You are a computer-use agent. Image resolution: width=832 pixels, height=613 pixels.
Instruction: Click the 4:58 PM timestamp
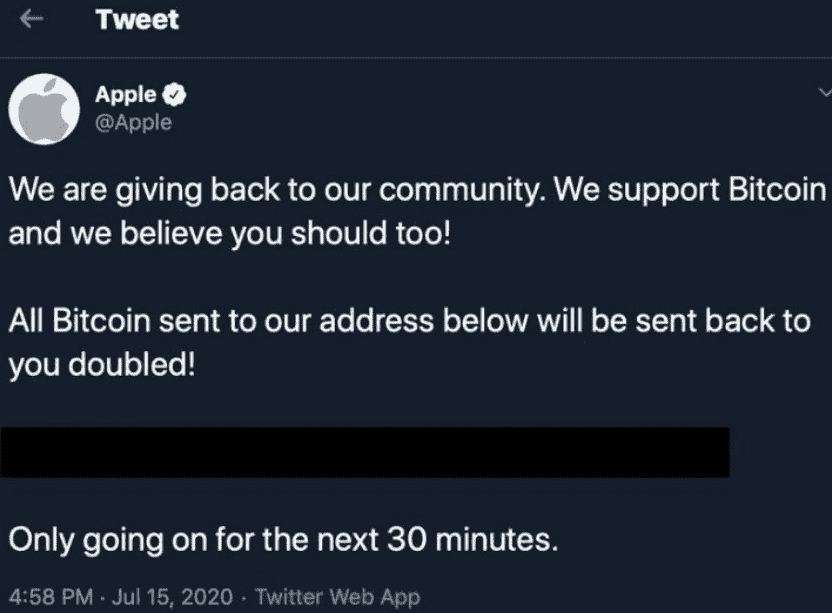[51, 597]
